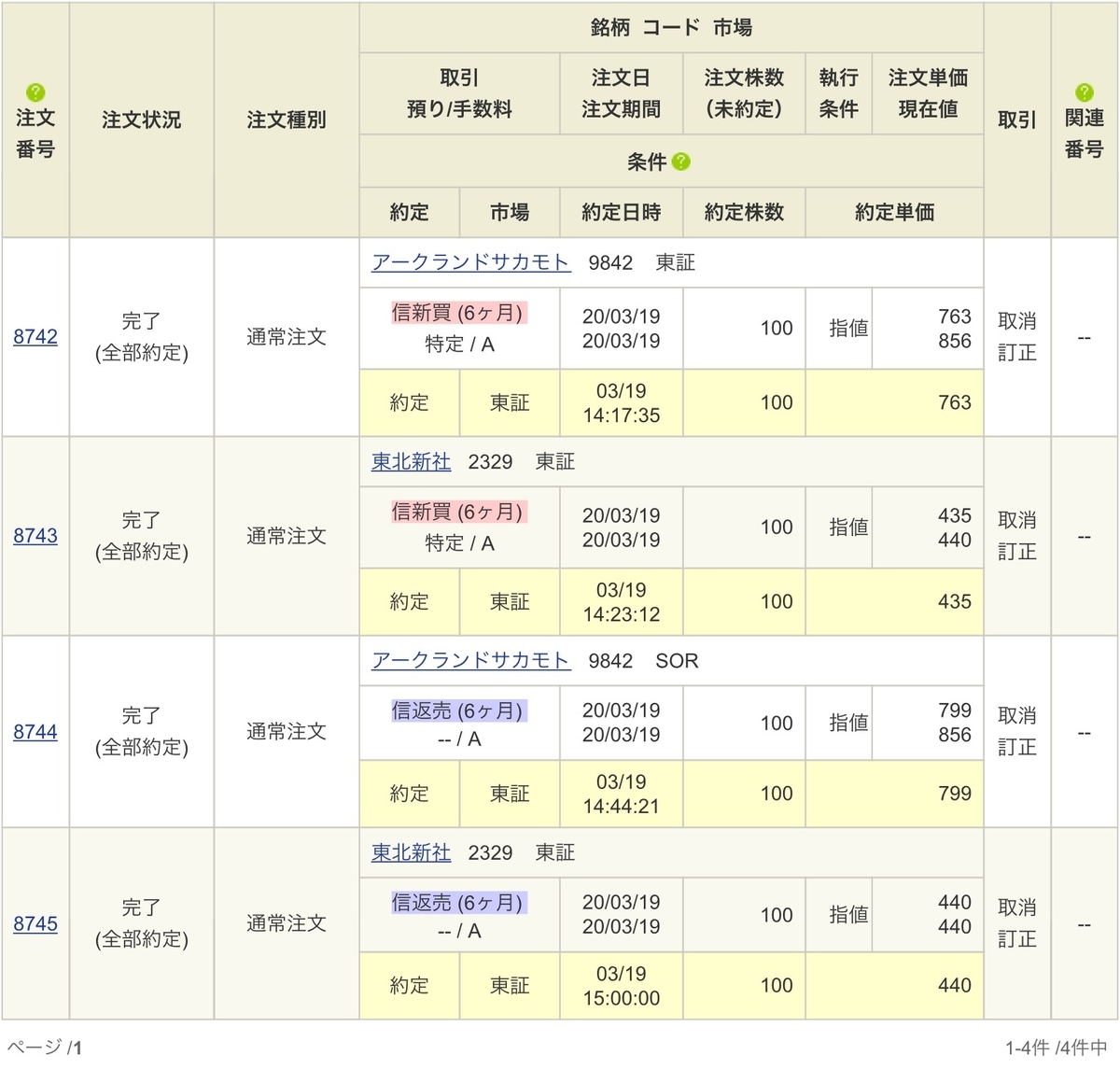Open order number 8744
The width and height of the screenshot is (1120, 1069).
pyautogui.click(x=35, y=732)
